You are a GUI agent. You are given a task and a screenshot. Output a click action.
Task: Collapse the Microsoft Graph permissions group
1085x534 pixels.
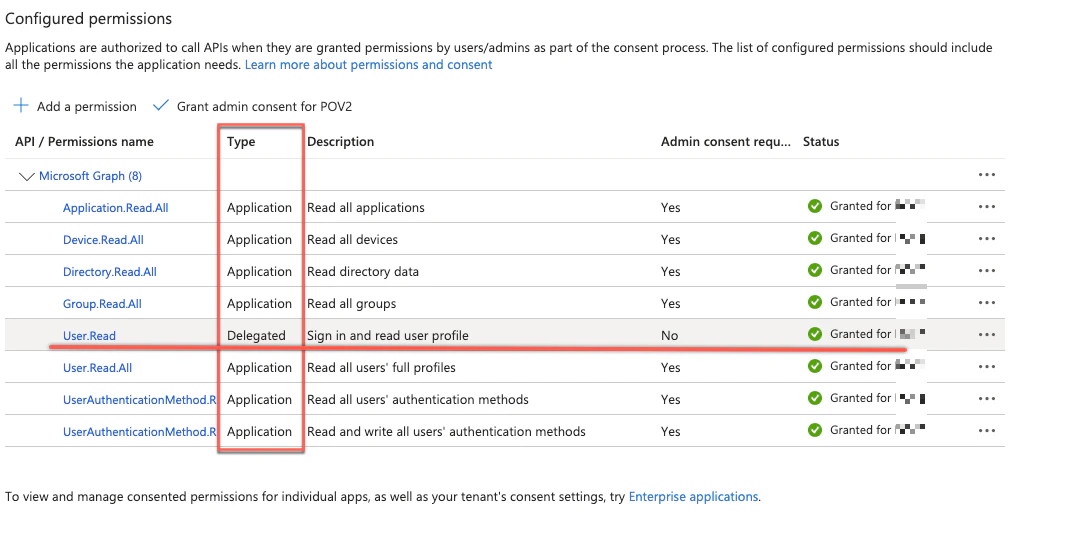[x=26, y=176]
